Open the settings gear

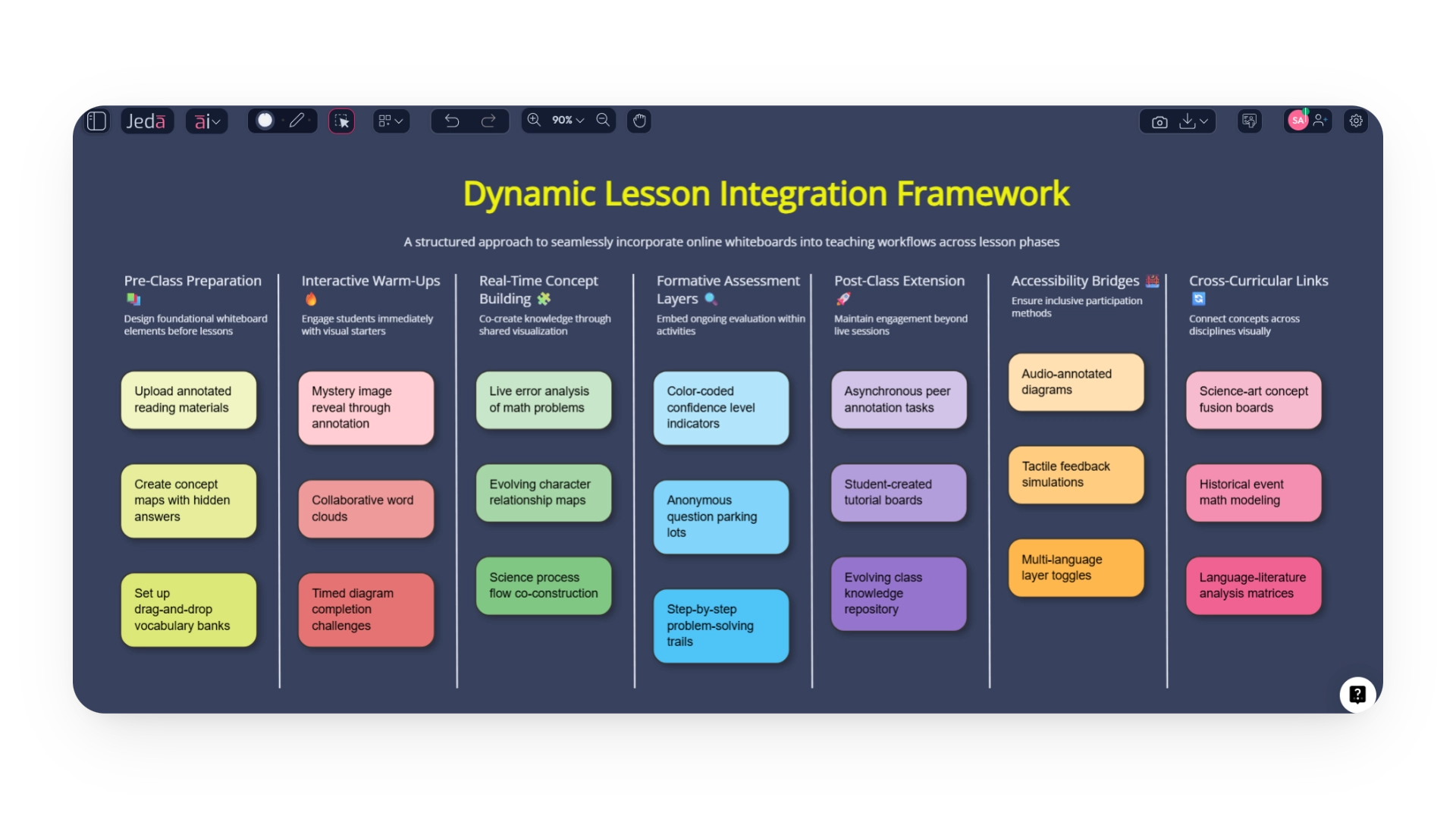1356,121
